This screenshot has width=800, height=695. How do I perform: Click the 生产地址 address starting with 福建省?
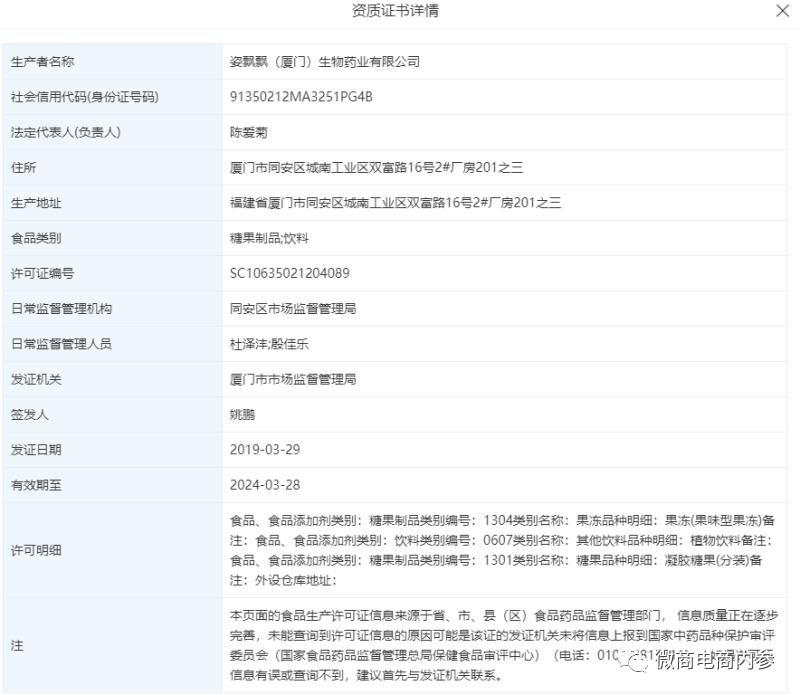coord(395,203)
